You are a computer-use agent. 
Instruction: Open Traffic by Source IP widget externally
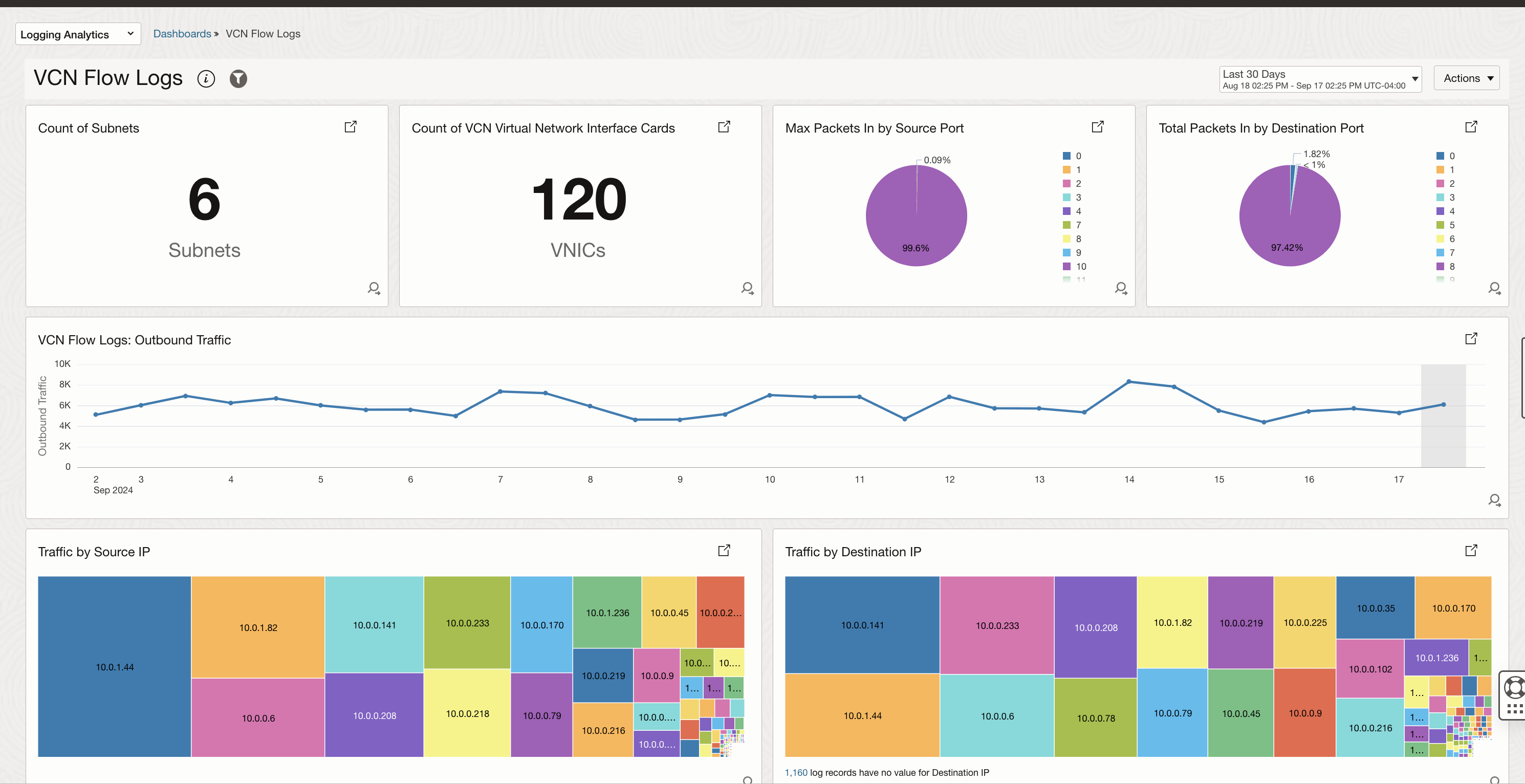pyautogui.click(x=724, y=550)
